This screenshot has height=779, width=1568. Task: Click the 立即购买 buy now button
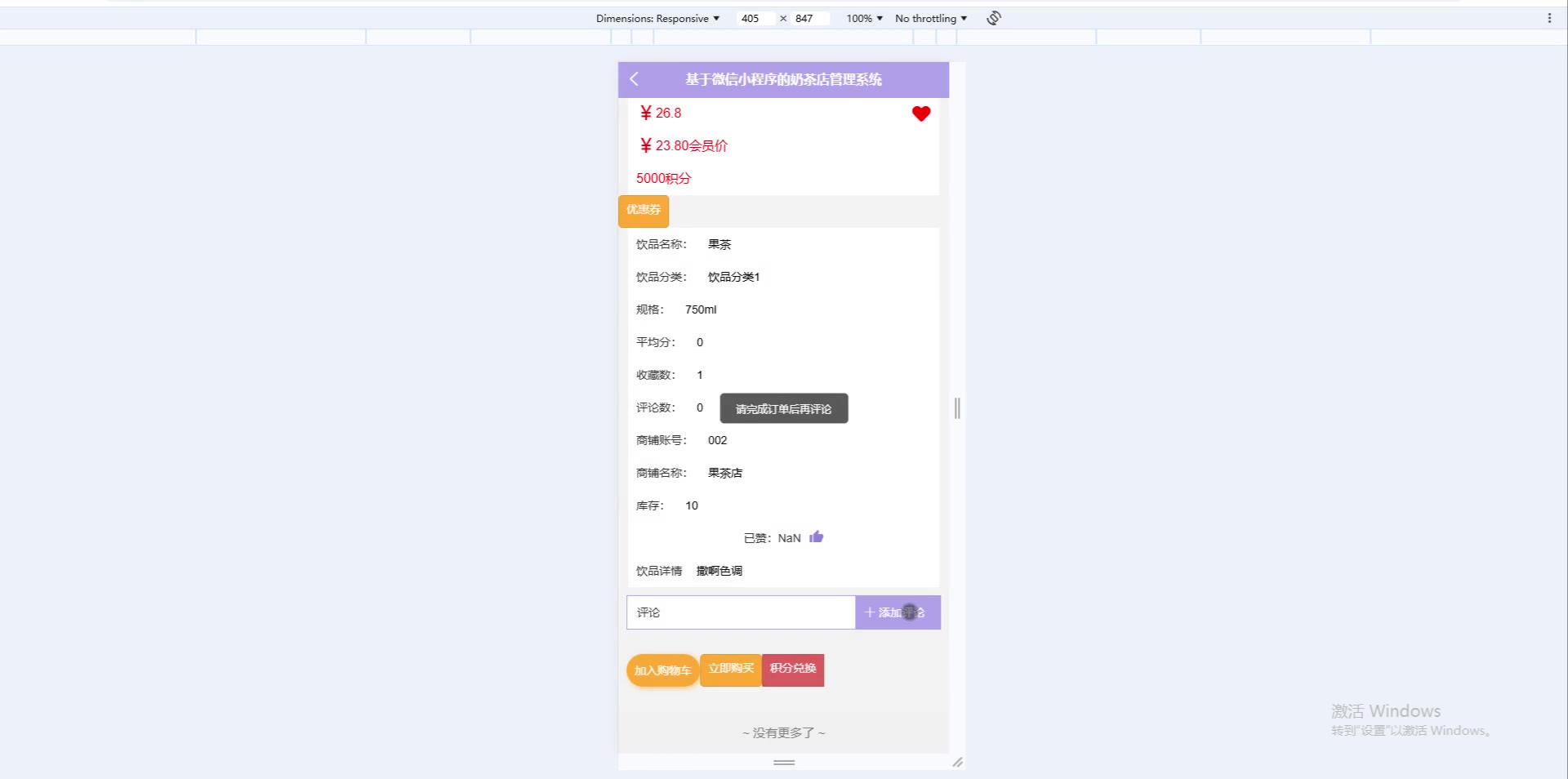pyautogui.click(x=731, y=669)
